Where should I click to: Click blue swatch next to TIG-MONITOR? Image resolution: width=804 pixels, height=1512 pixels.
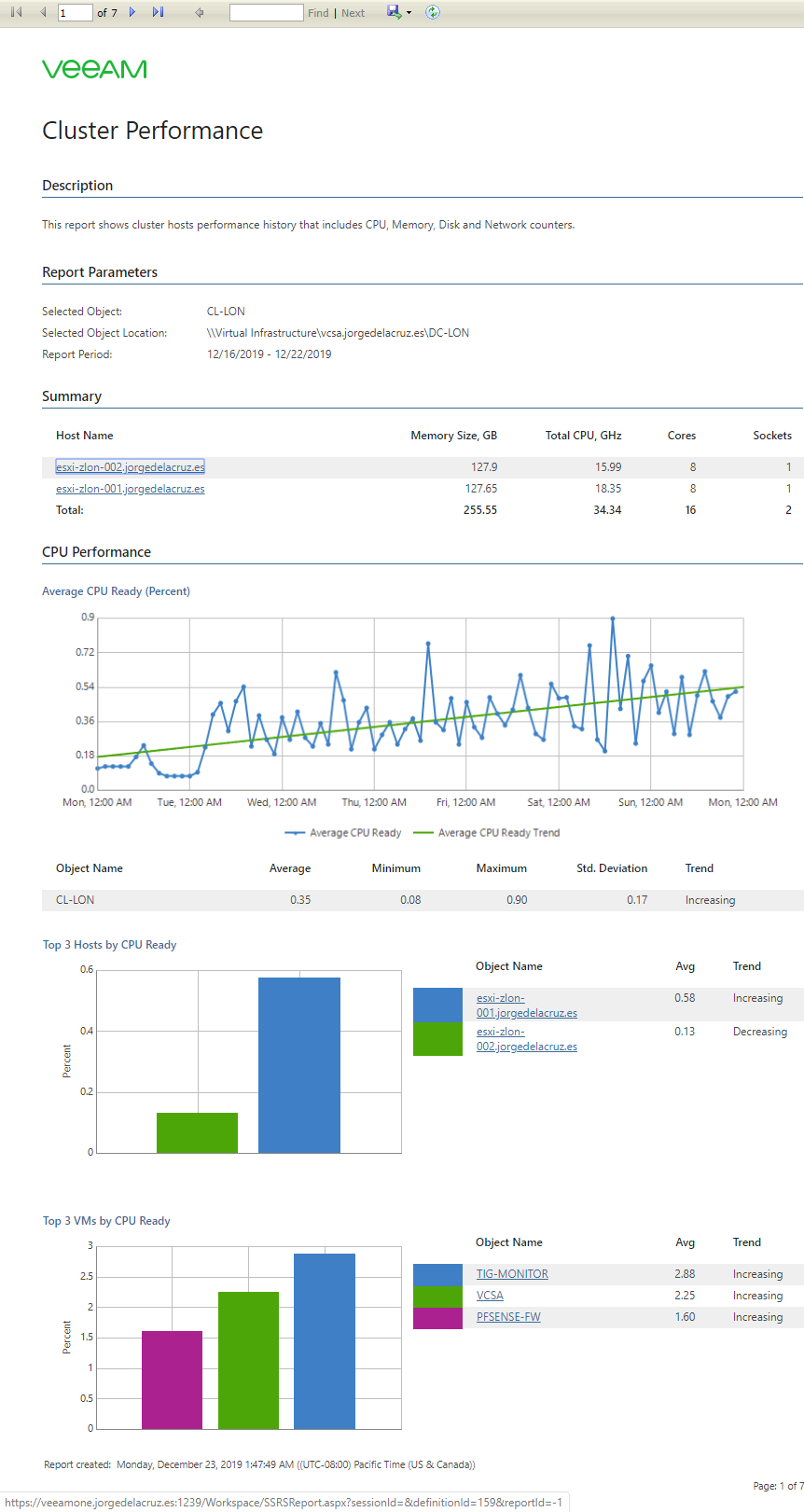(437, 1274)
